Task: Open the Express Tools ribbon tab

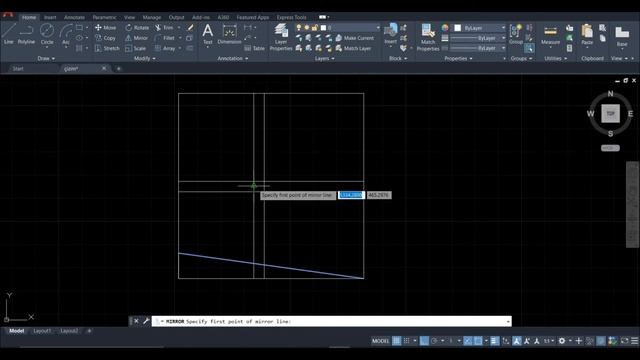Action: (x=291, y=17)
